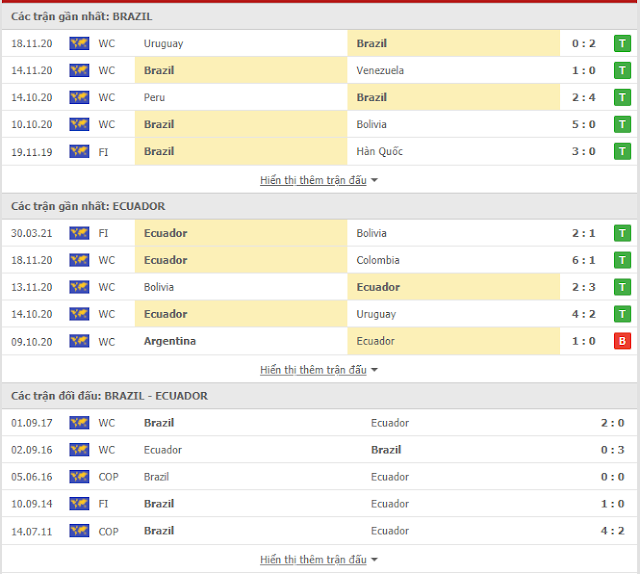Viewport: 640px width, 574px height.
Task: Click the world flag icon on the 14.07.11 COP row
Action: tap(79, 531)
